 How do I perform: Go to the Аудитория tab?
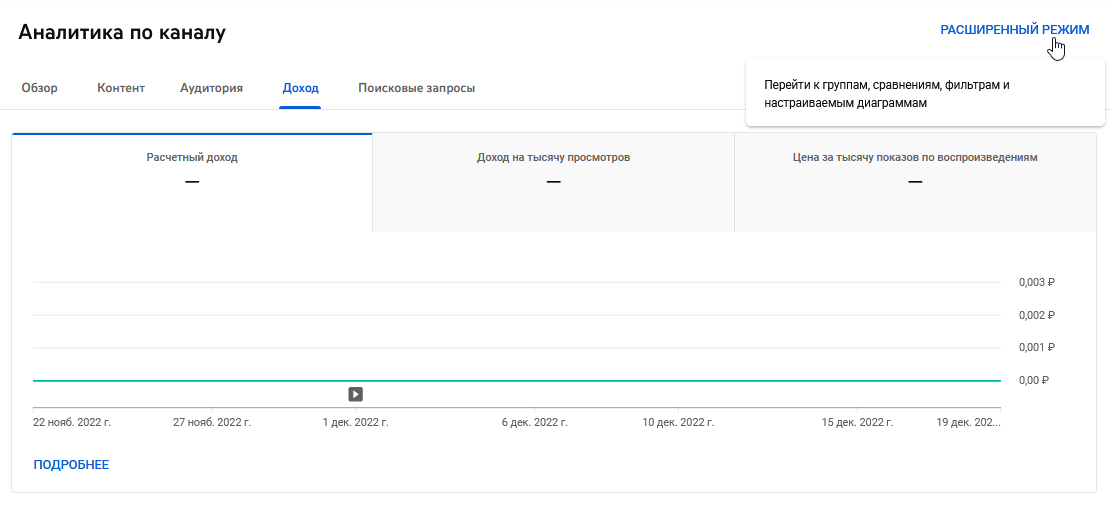click(211, 89)
